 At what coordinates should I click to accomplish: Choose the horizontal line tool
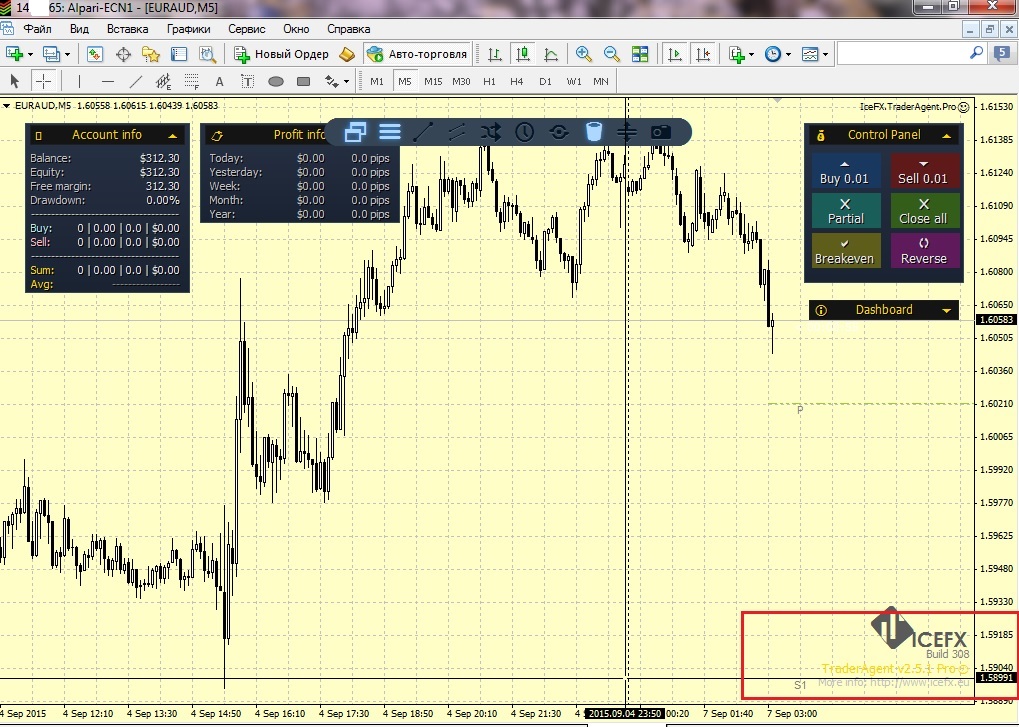[x=108, y=81]
